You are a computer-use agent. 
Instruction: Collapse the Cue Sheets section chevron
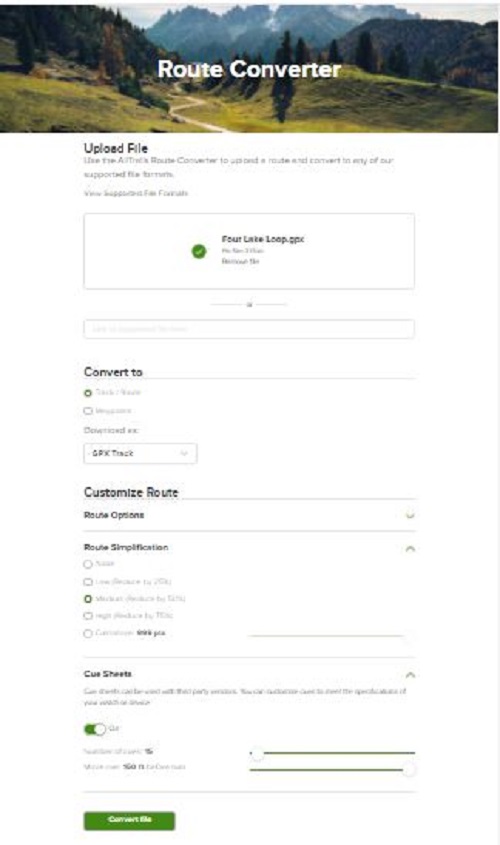pos(410,675)
